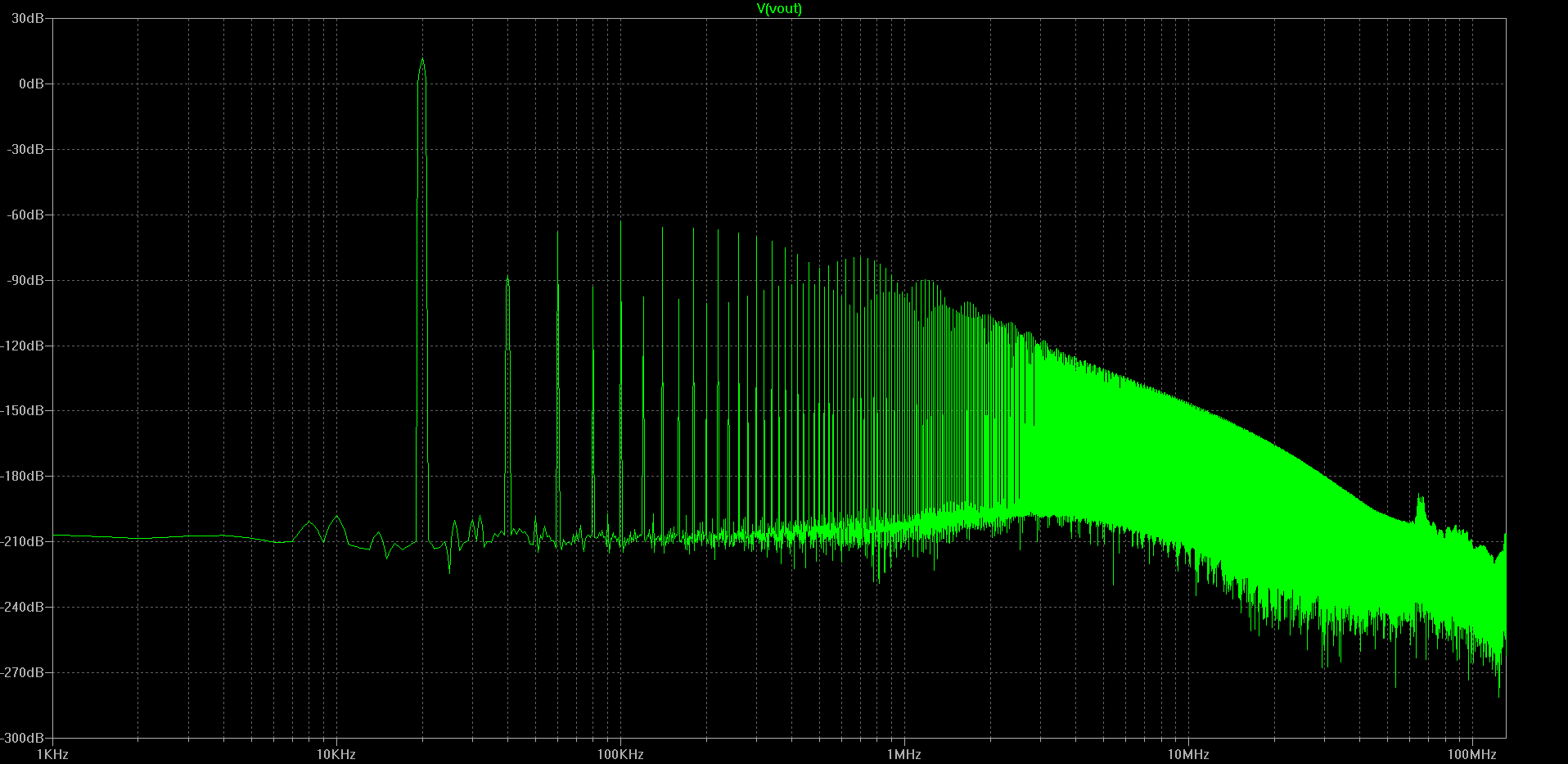Viewport: 1568px width, 764px height.
Task: Click the -300dB axis label
Action: (x=23, y=737)
